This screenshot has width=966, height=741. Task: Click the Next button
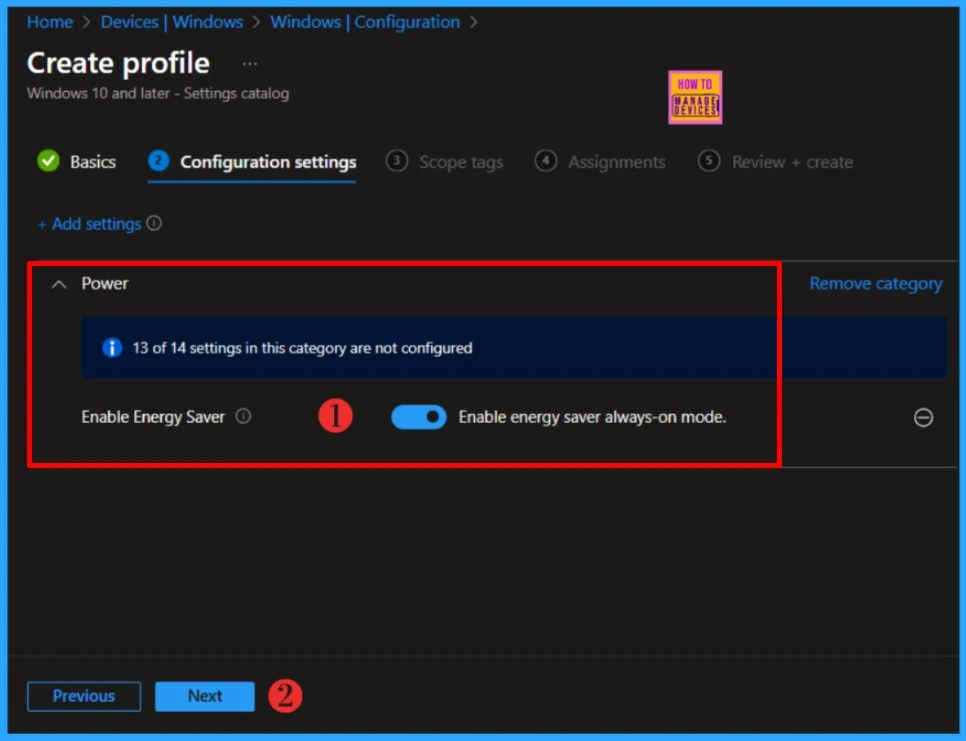click(204, 696)
